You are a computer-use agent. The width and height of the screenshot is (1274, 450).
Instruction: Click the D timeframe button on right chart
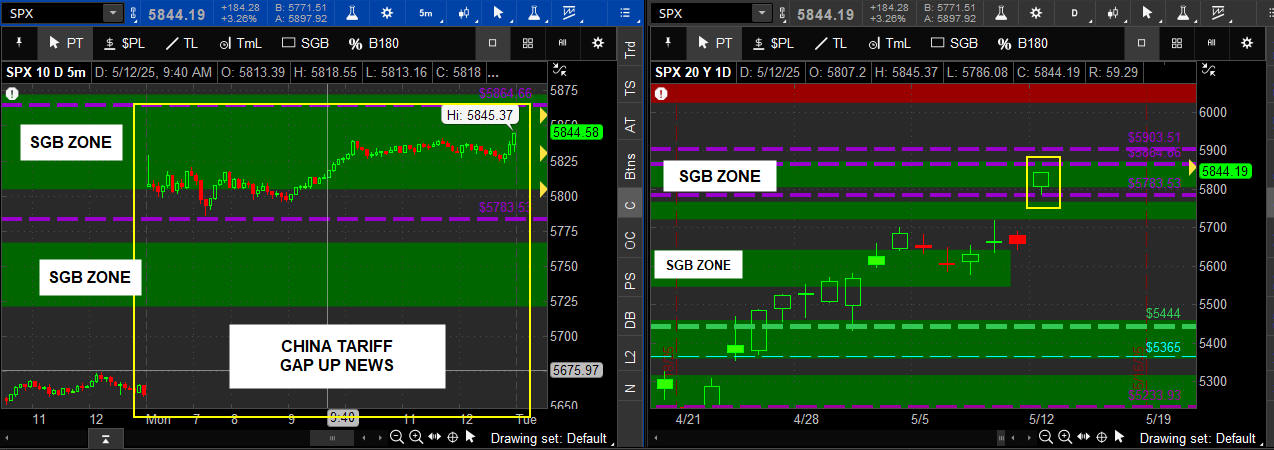(1074, 14)
